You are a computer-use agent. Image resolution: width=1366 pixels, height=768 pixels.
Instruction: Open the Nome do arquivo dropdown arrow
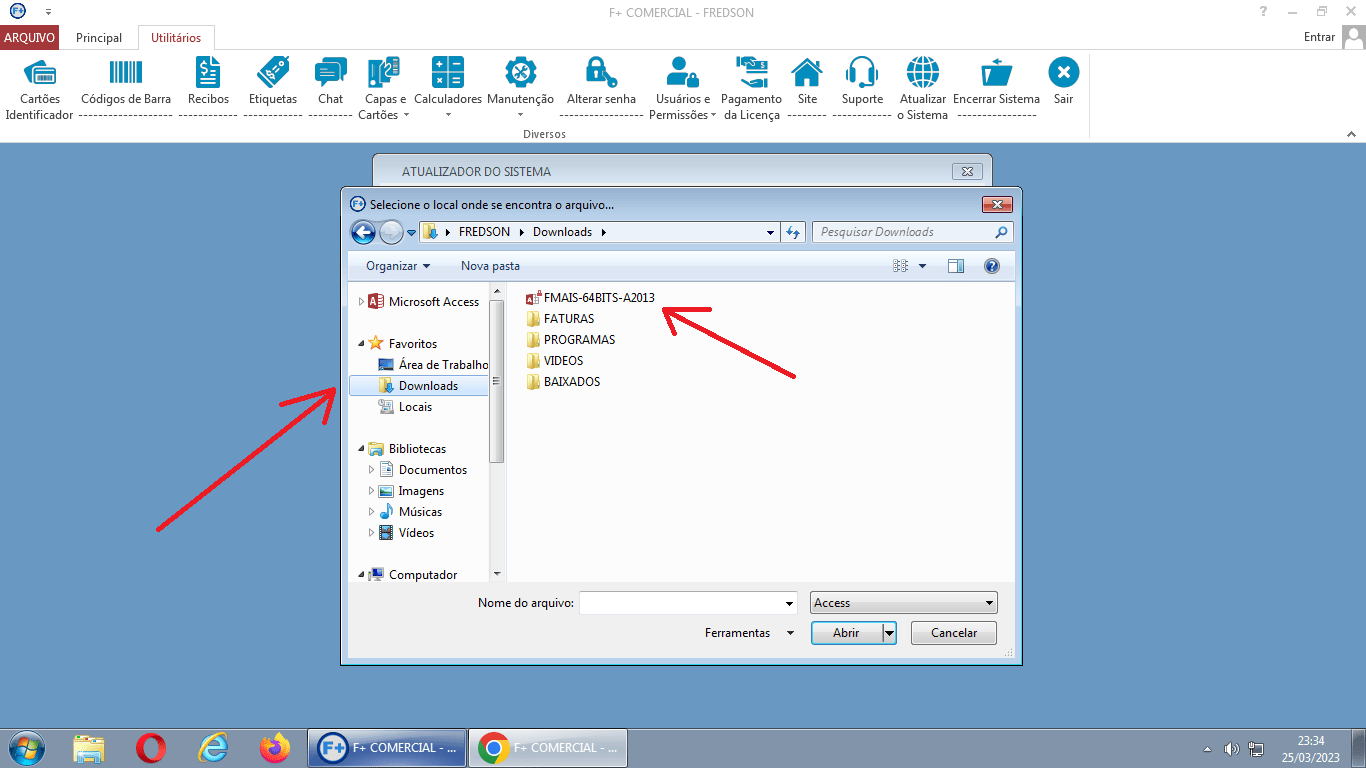click(789, 603)
